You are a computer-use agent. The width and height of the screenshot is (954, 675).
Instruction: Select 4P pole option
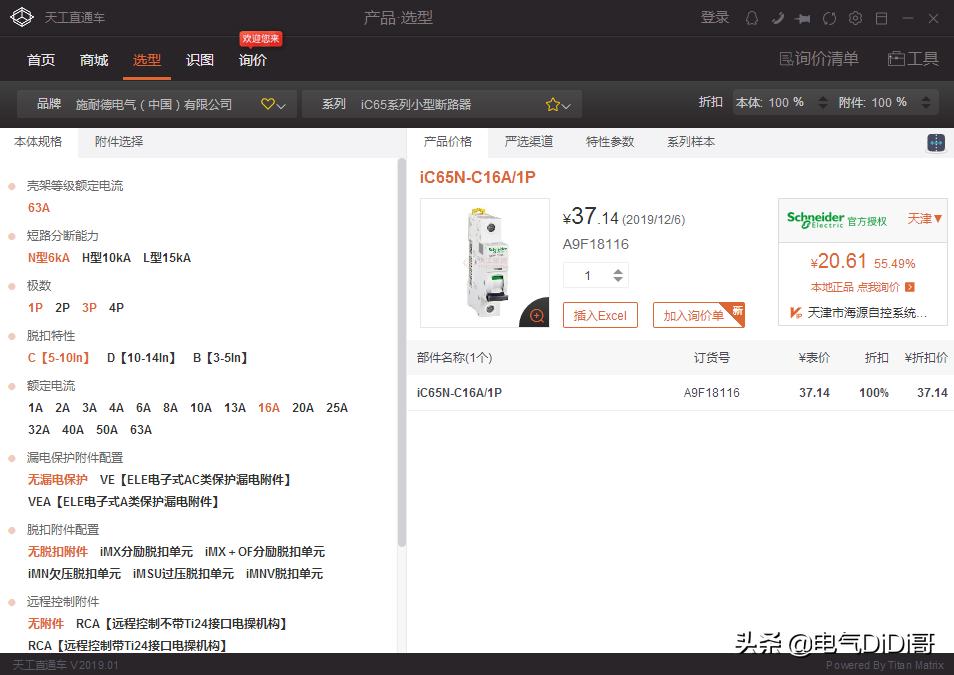[116, 307]
